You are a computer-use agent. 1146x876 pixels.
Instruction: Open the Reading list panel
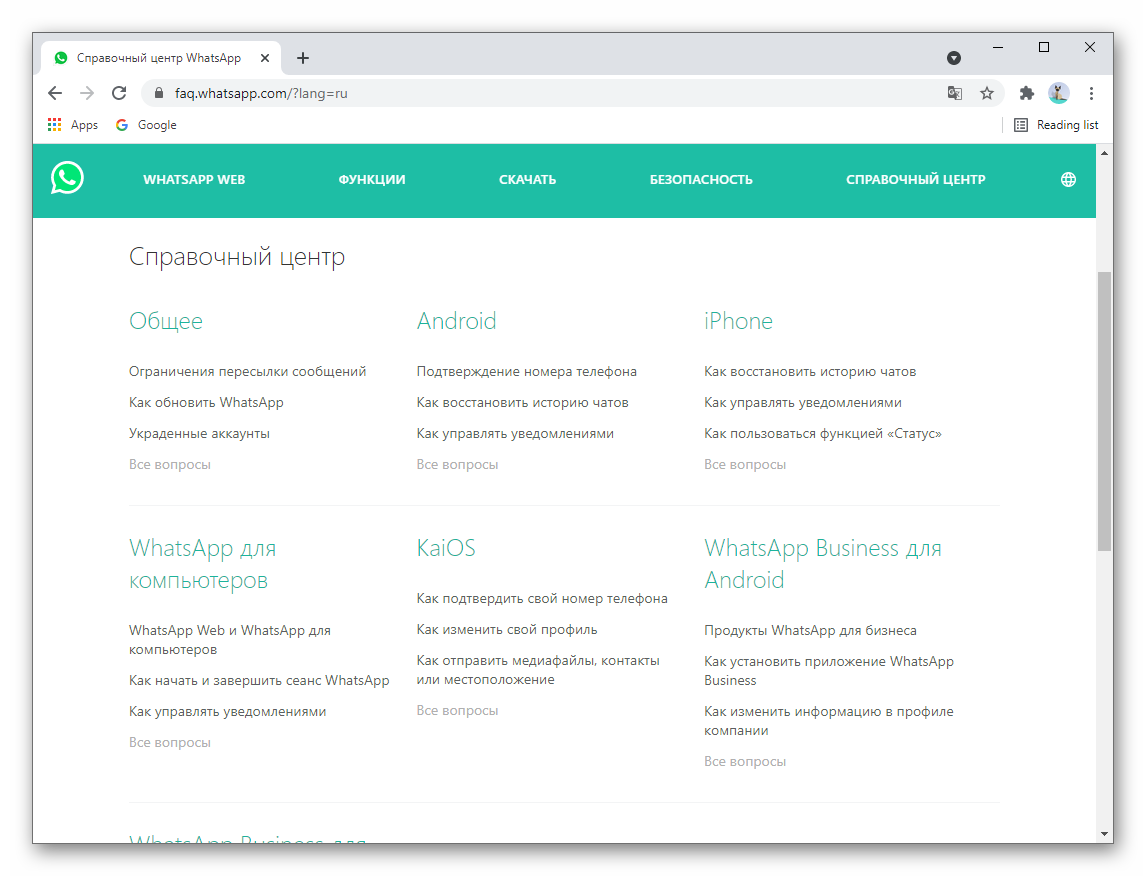pyautogui.click(x=1056, y=125)
